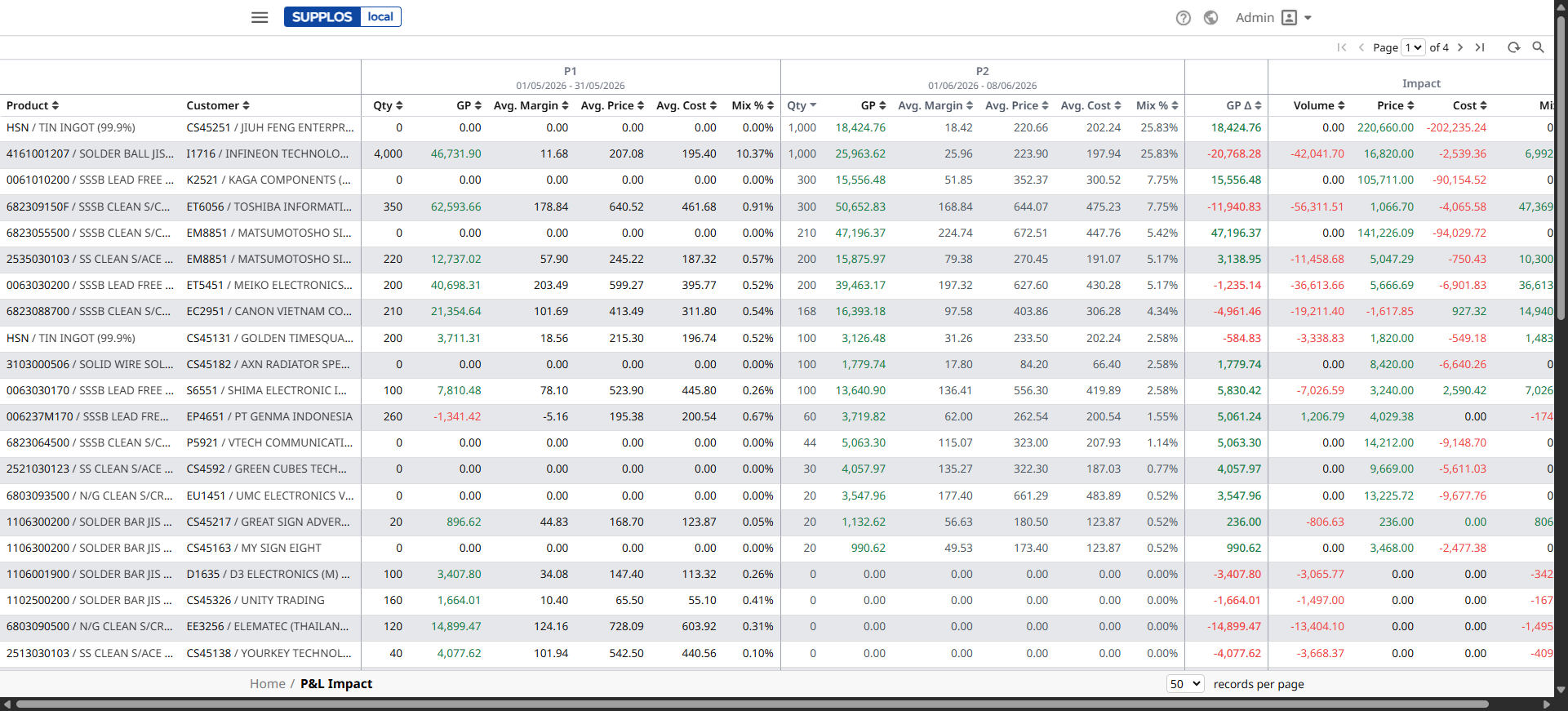Click product 2535030103 / SS CLEAN S/ACE
The height and width of the screenshot is (711, 1568).
click(90, 259)
